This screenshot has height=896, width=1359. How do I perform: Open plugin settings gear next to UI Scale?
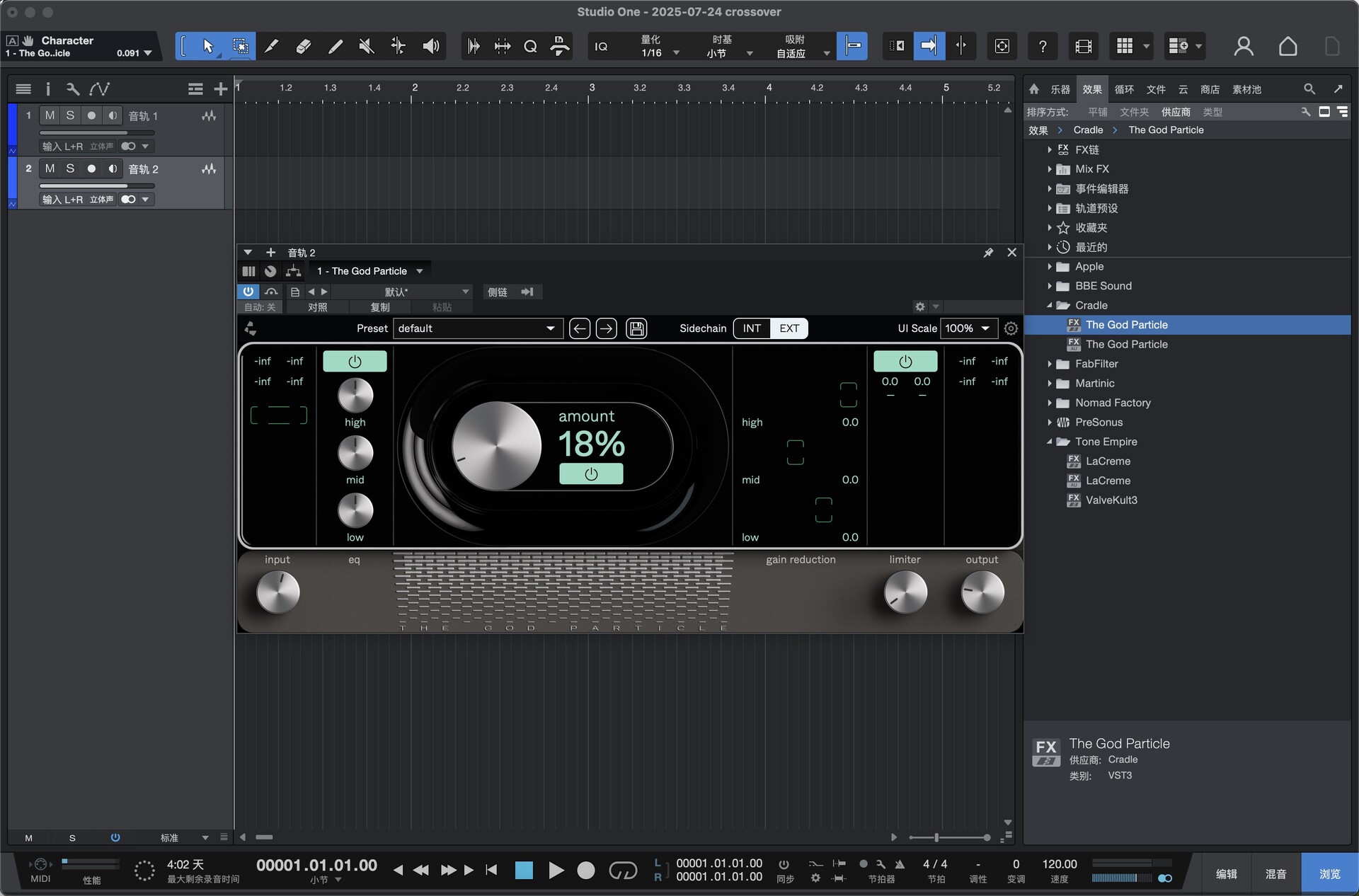point(1011,328)
